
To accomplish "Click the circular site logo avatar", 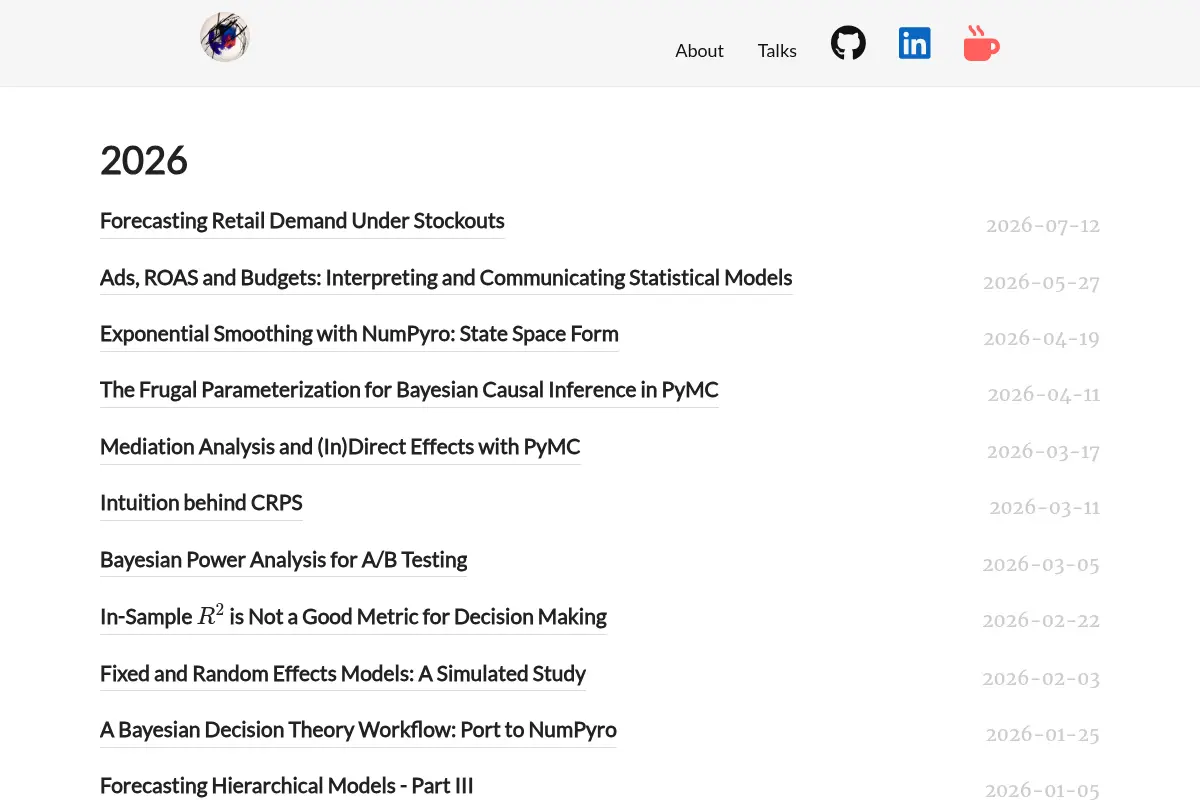I will click(x=225, y=38).
